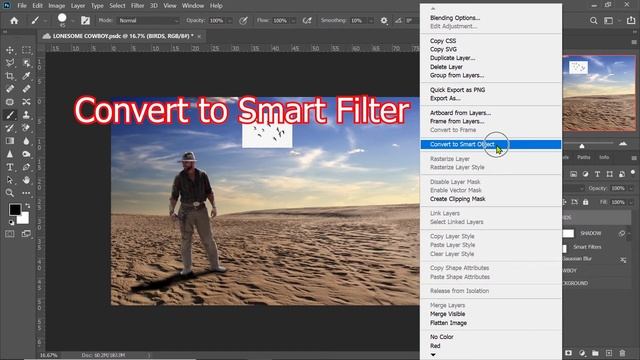Open the Layers panel Fill dropdown

click(x=630, y=202)
